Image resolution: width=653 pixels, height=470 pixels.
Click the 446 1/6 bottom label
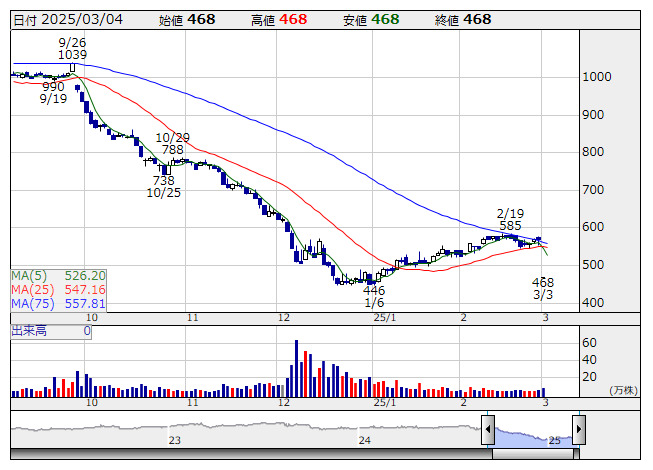pyautogui.click(x=374, y=296)
